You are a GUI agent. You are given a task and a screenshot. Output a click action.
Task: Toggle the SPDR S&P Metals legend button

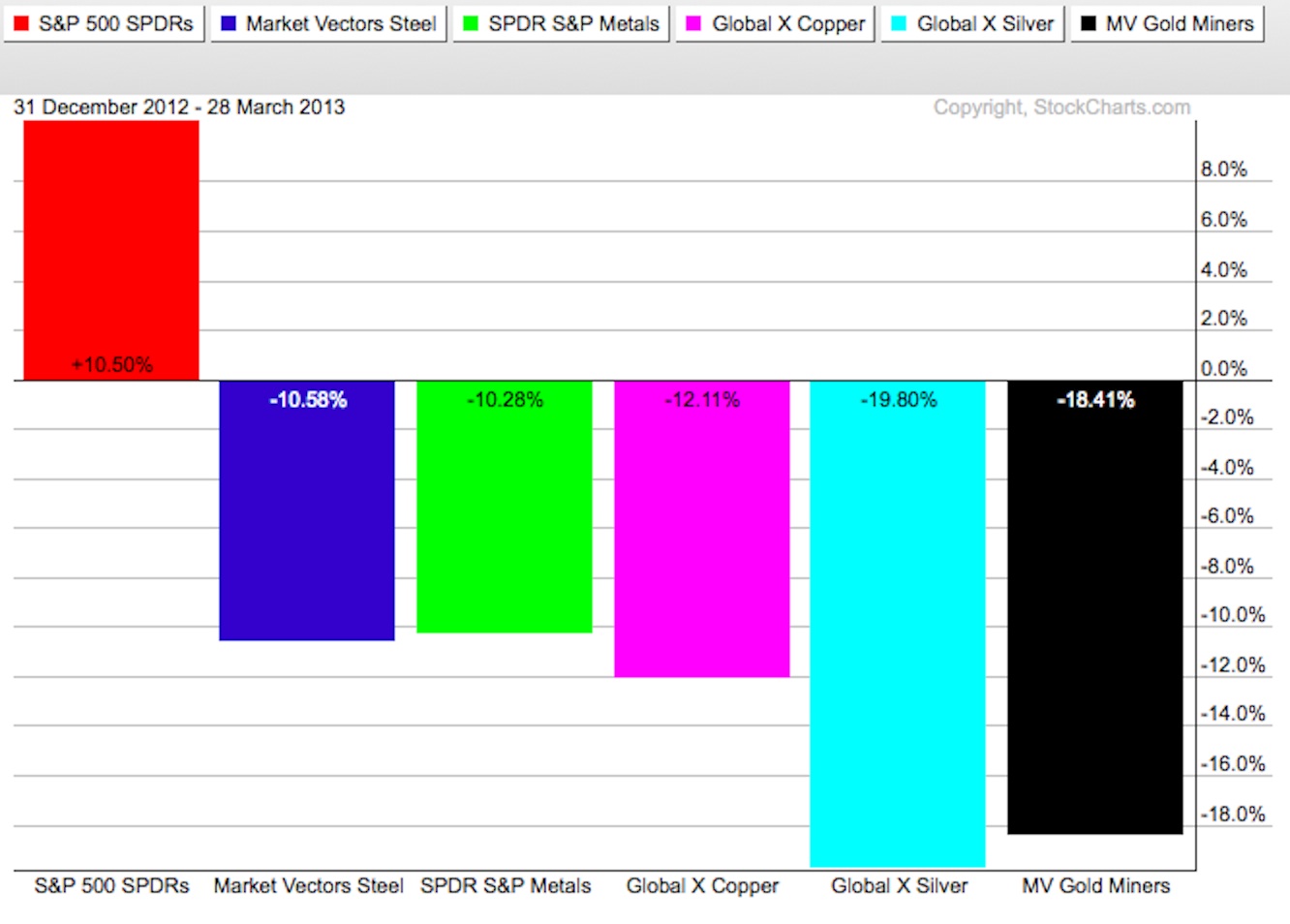(x=561, y=23)
